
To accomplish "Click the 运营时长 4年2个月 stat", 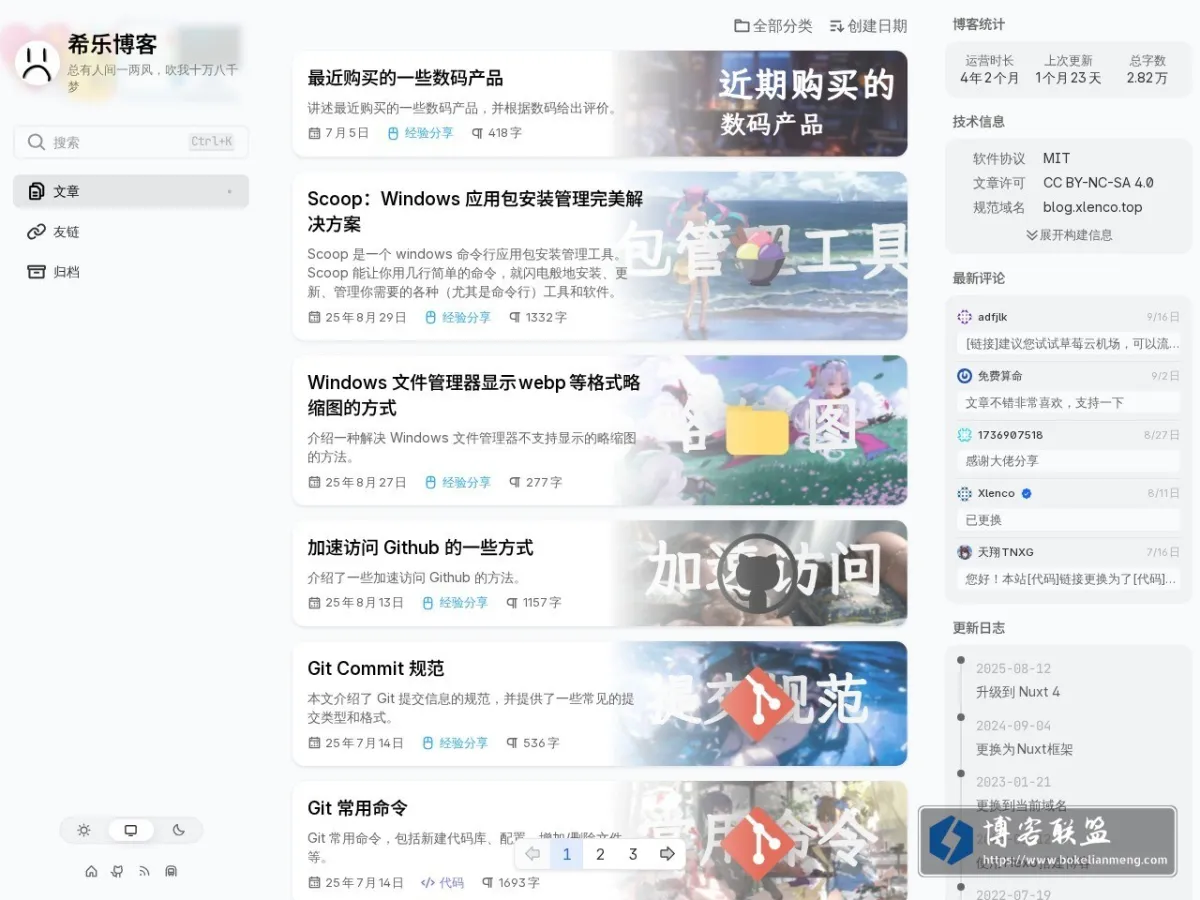I will pyautogui.click(x=989, y=69).
